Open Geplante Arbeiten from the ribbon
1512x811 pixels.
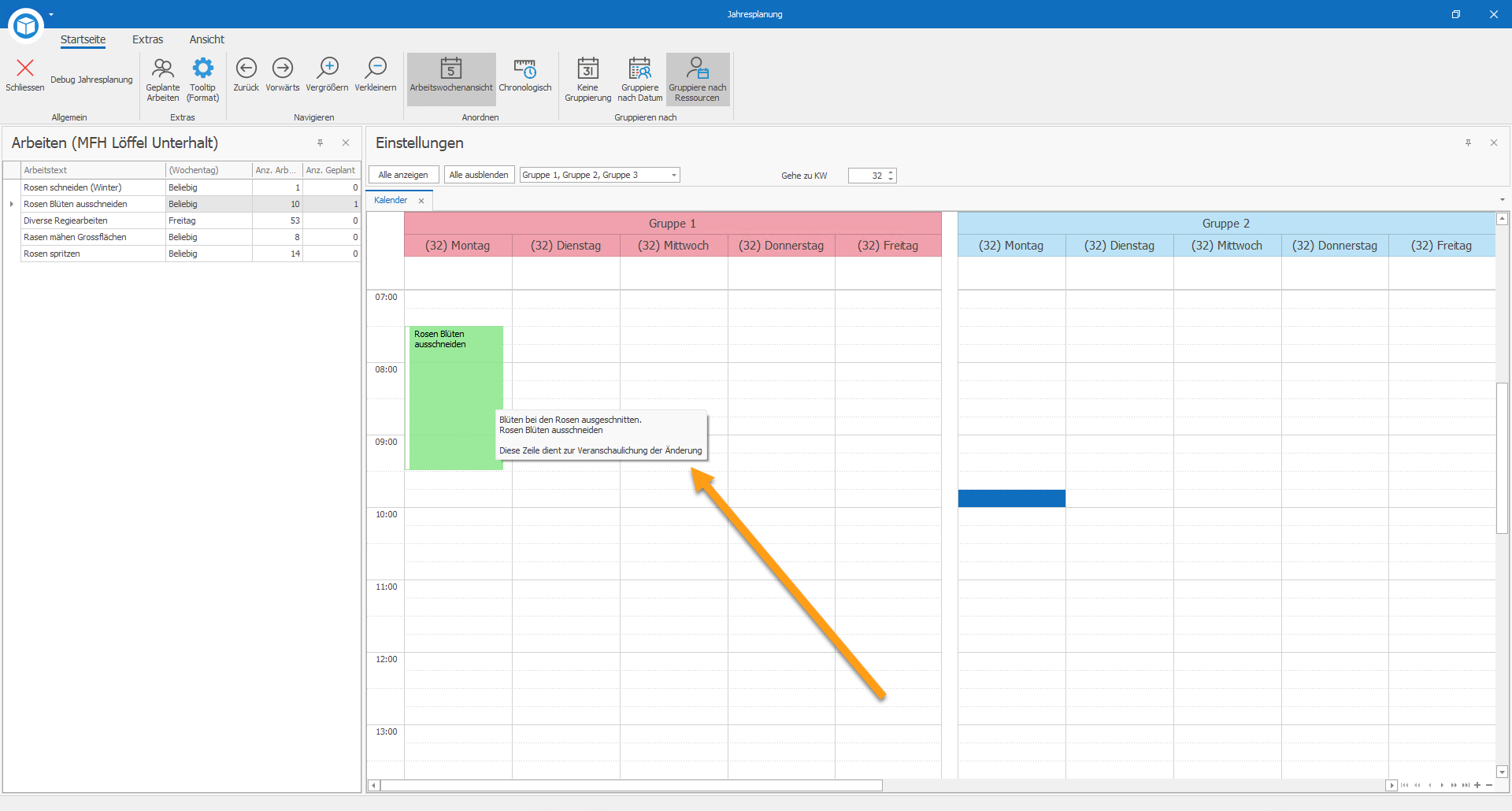[163, 80]
